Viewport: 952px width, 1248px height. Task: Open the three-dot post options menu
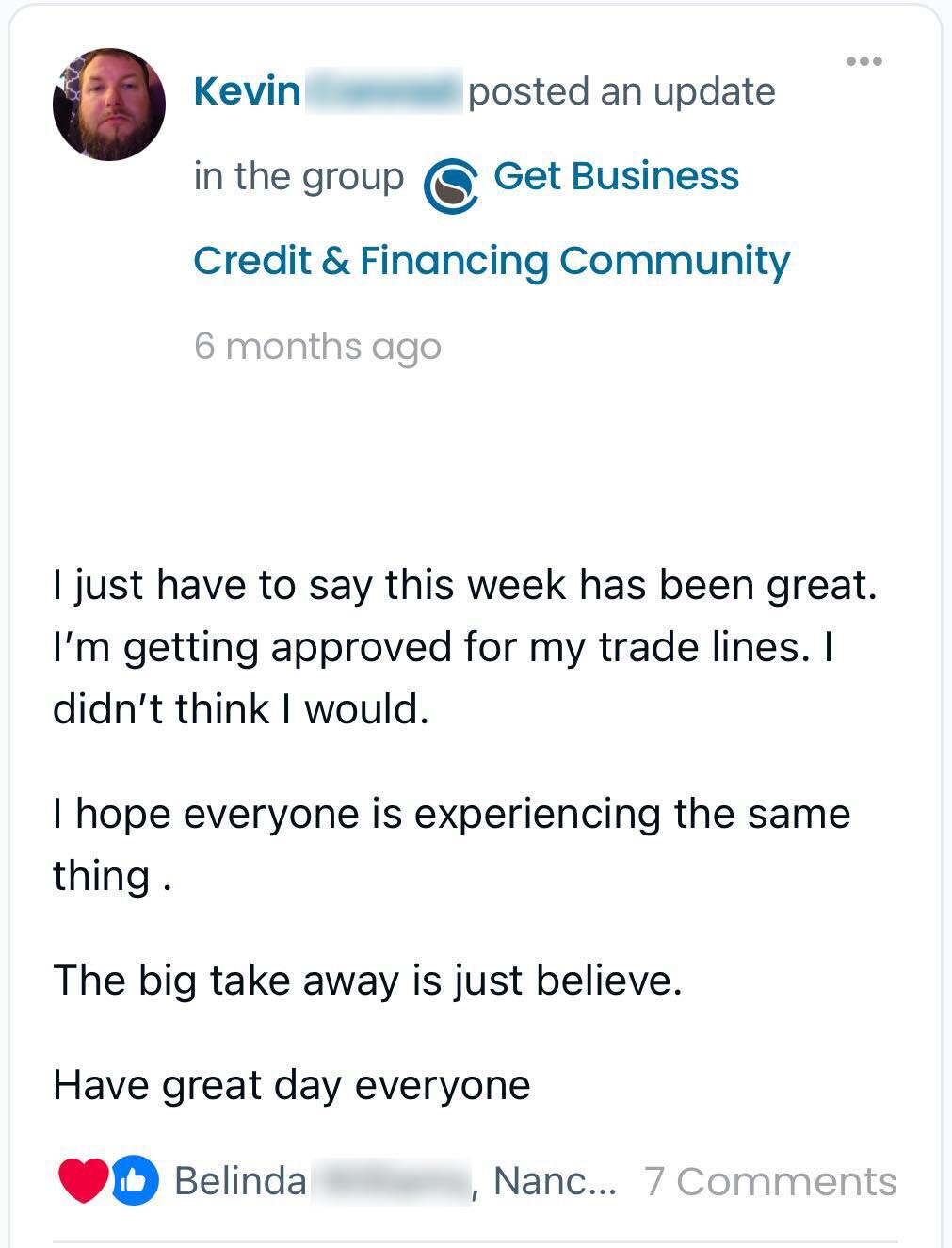click(863, 62)
